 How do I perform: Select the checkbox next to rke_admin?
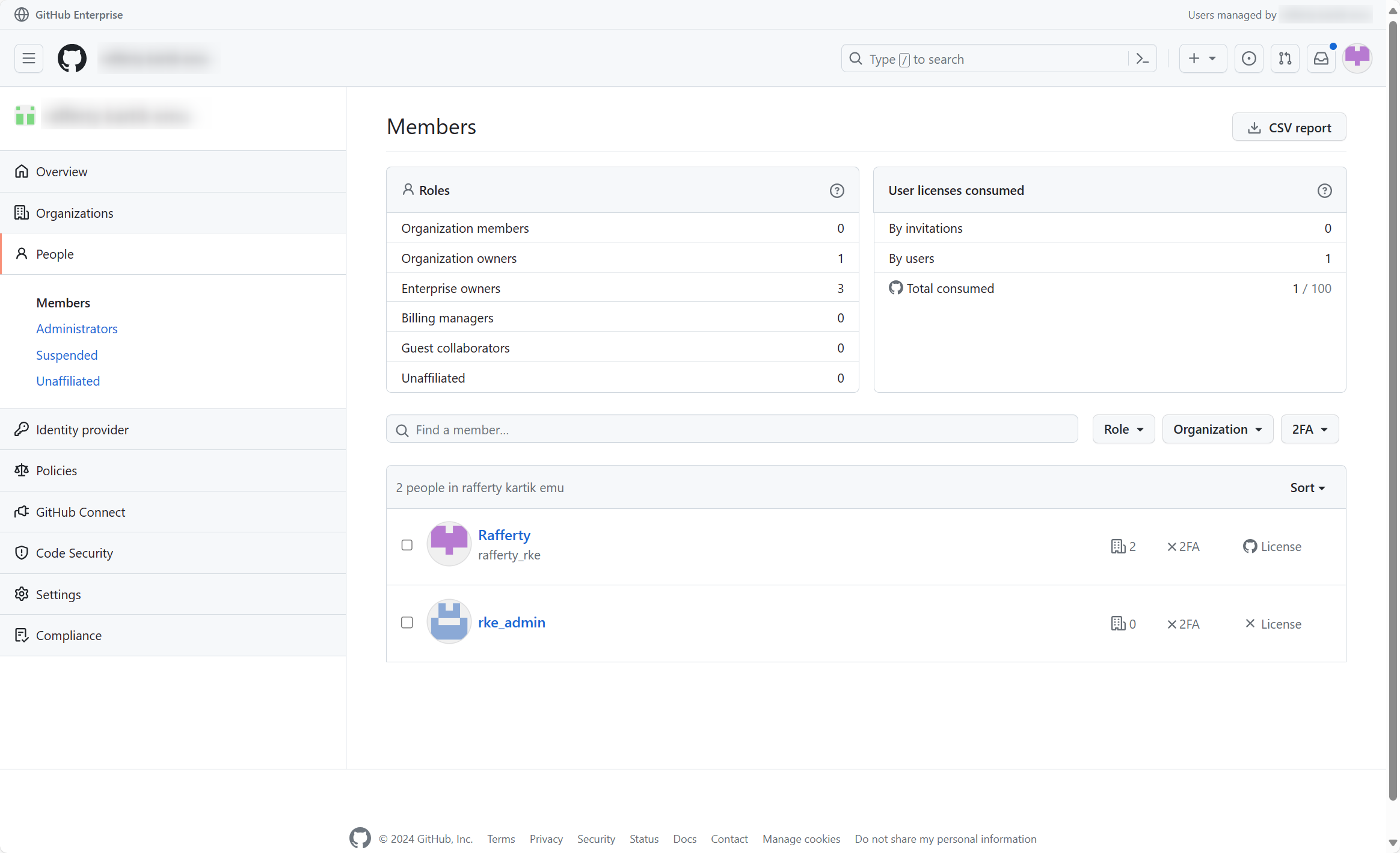click(x=407, y=623)
